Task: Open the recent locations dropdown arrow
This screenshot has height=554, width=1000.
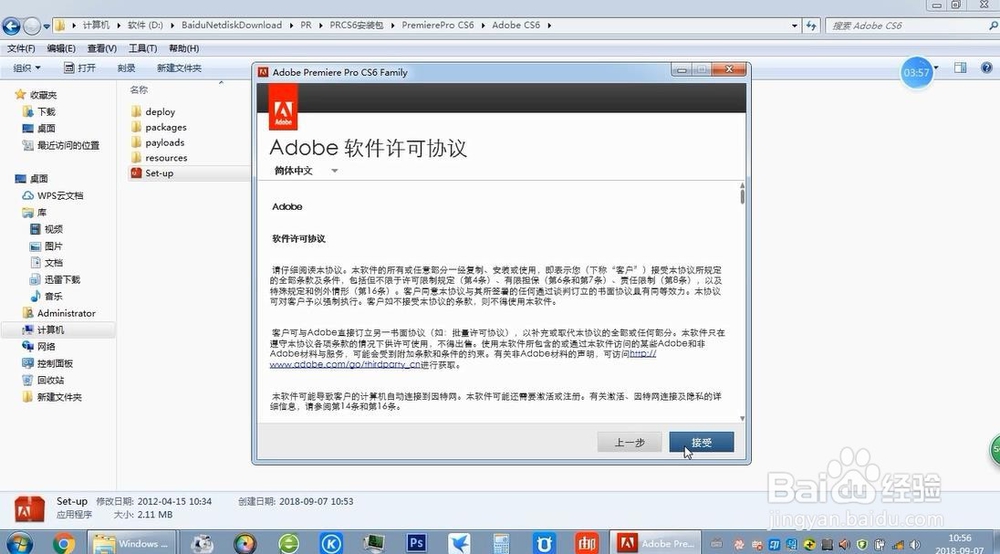Action: [x=47, y=27]
